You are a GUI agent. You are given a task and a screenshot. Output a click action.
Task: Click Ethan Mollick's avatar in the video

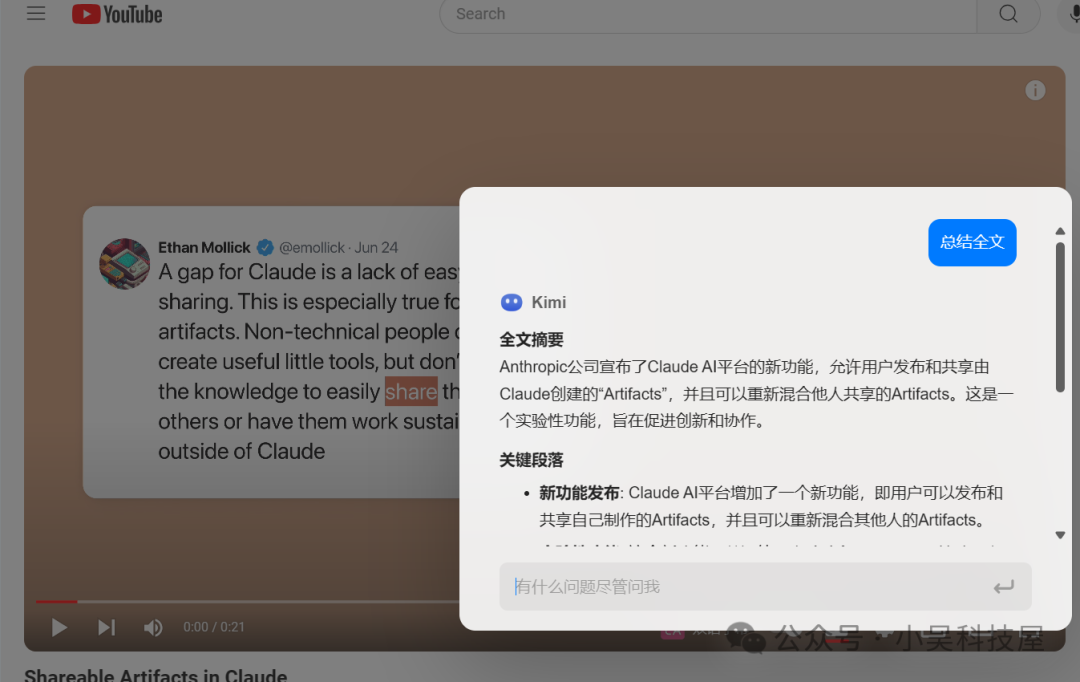[125, 264]
